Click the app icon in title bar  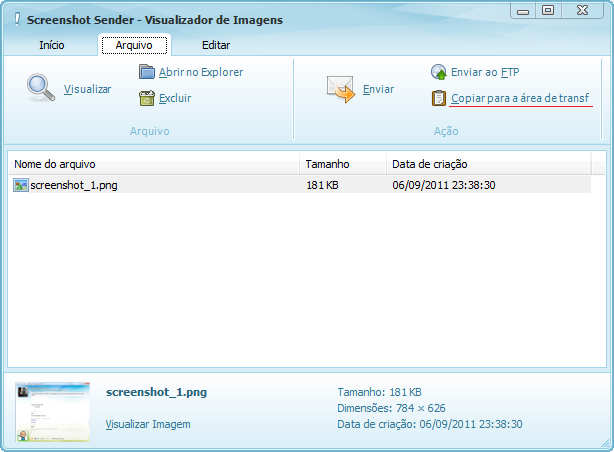point(17,19)
